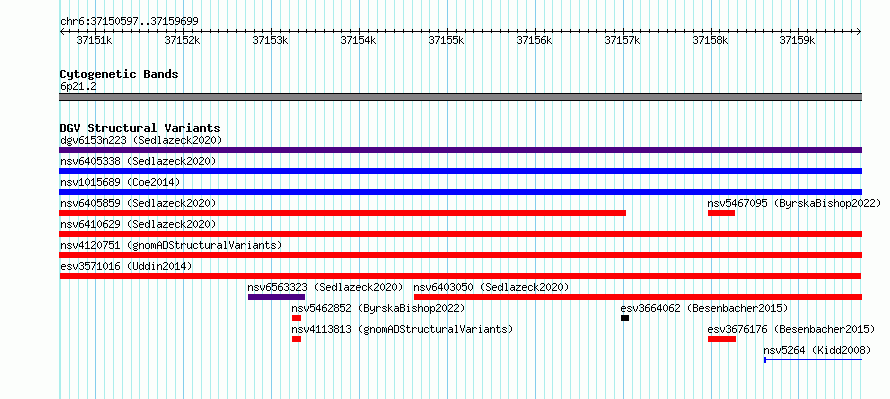Click the red nsv6410629 variant bar
The height and width of the screenshot is (399, 890).
[x=460, y=234]
